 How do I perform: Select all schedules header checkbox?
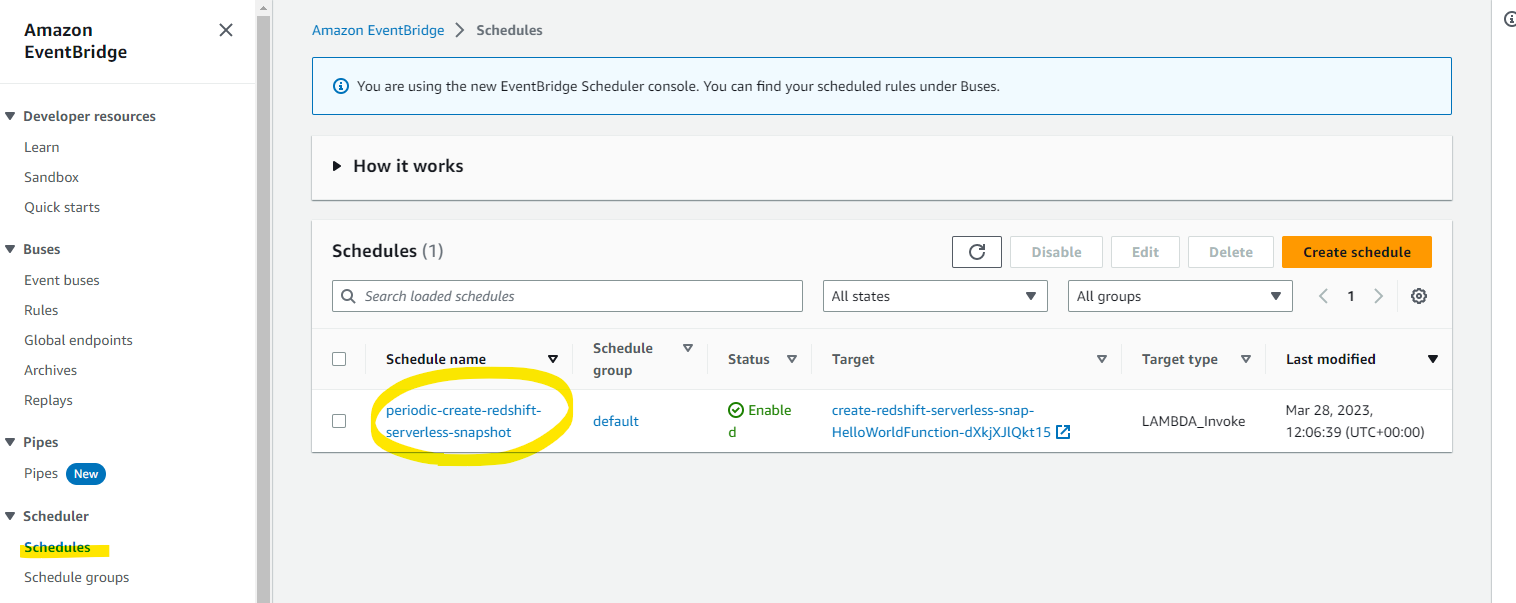click(339, 359)
